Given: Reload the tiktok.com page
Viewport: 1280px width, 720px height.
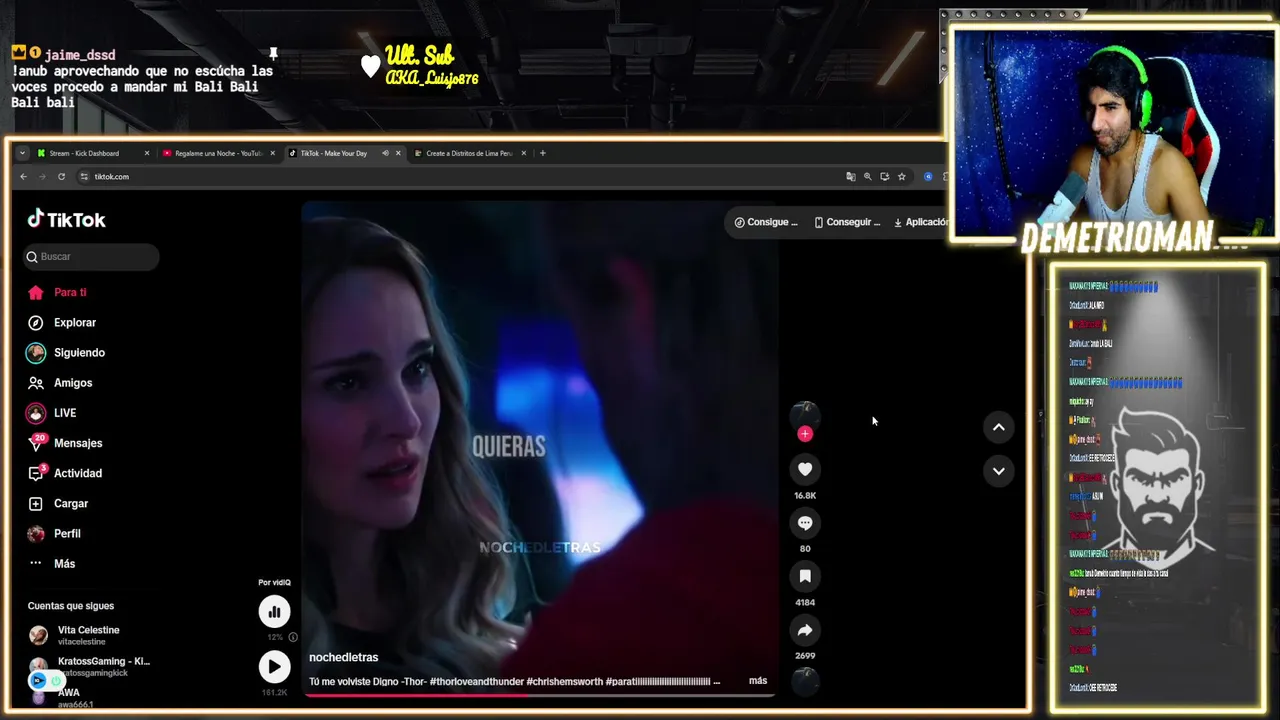Looking at the screenshot, I should 61,177.
